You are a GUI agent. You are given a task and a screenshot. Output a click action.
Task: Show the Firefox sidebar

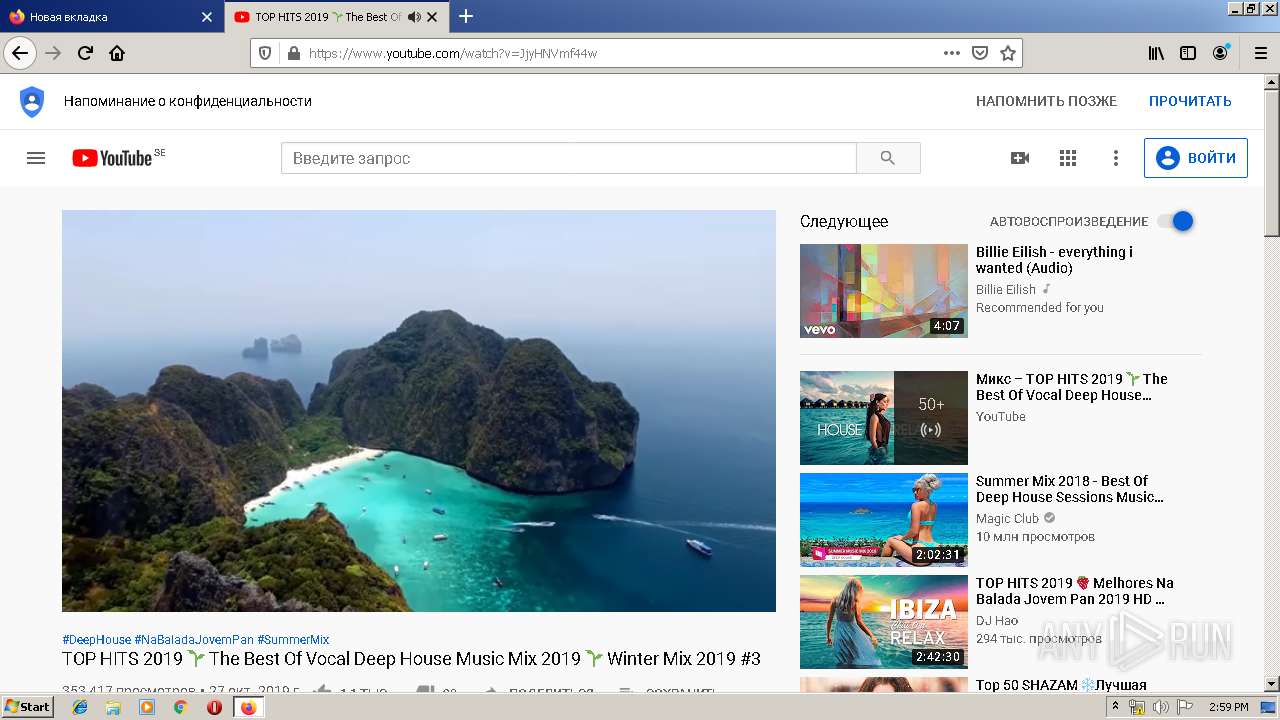[1188, 53]
